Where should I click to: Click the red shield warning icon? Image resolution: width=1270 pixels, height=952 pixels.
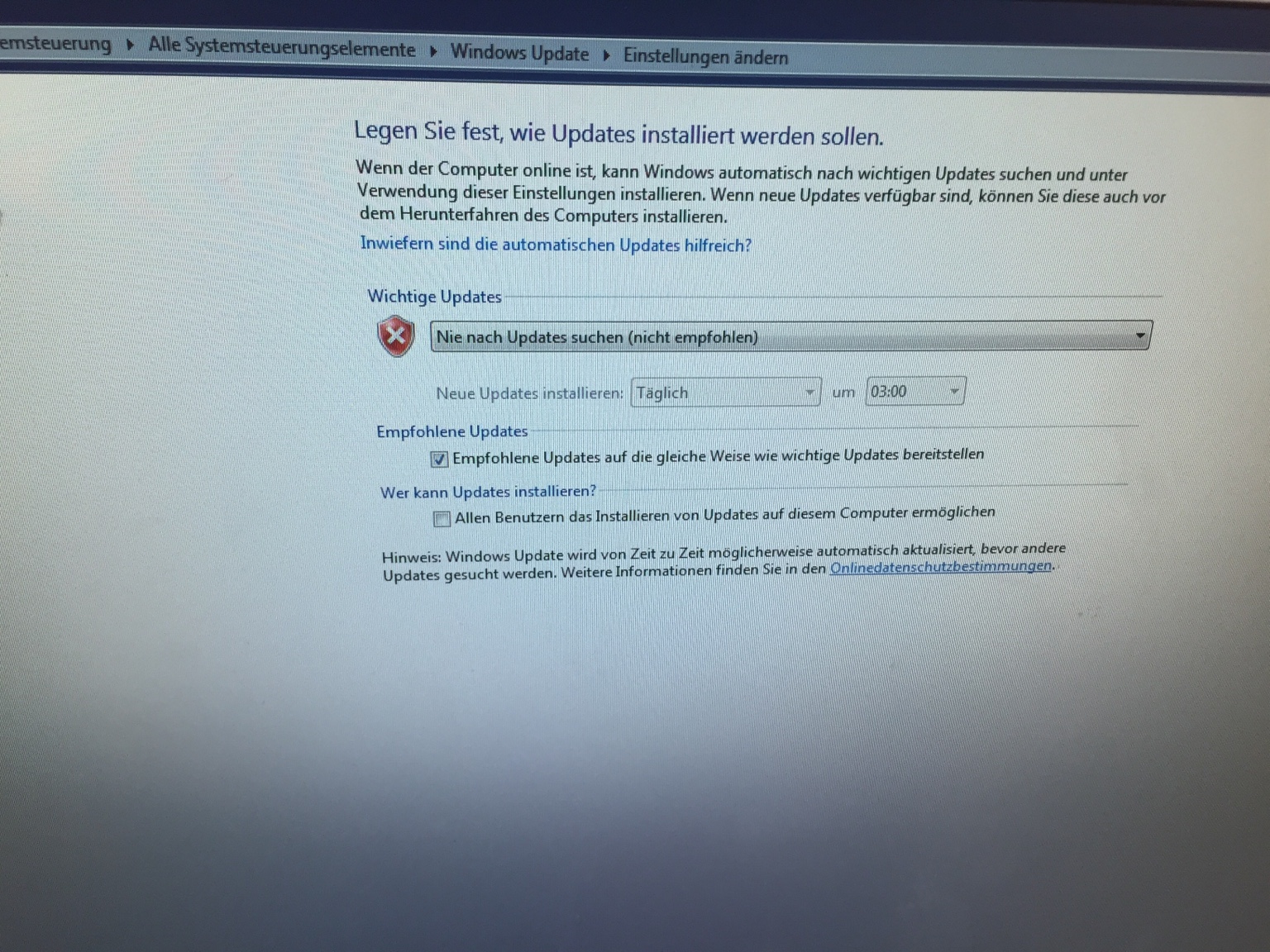click(x=396, y=336)
